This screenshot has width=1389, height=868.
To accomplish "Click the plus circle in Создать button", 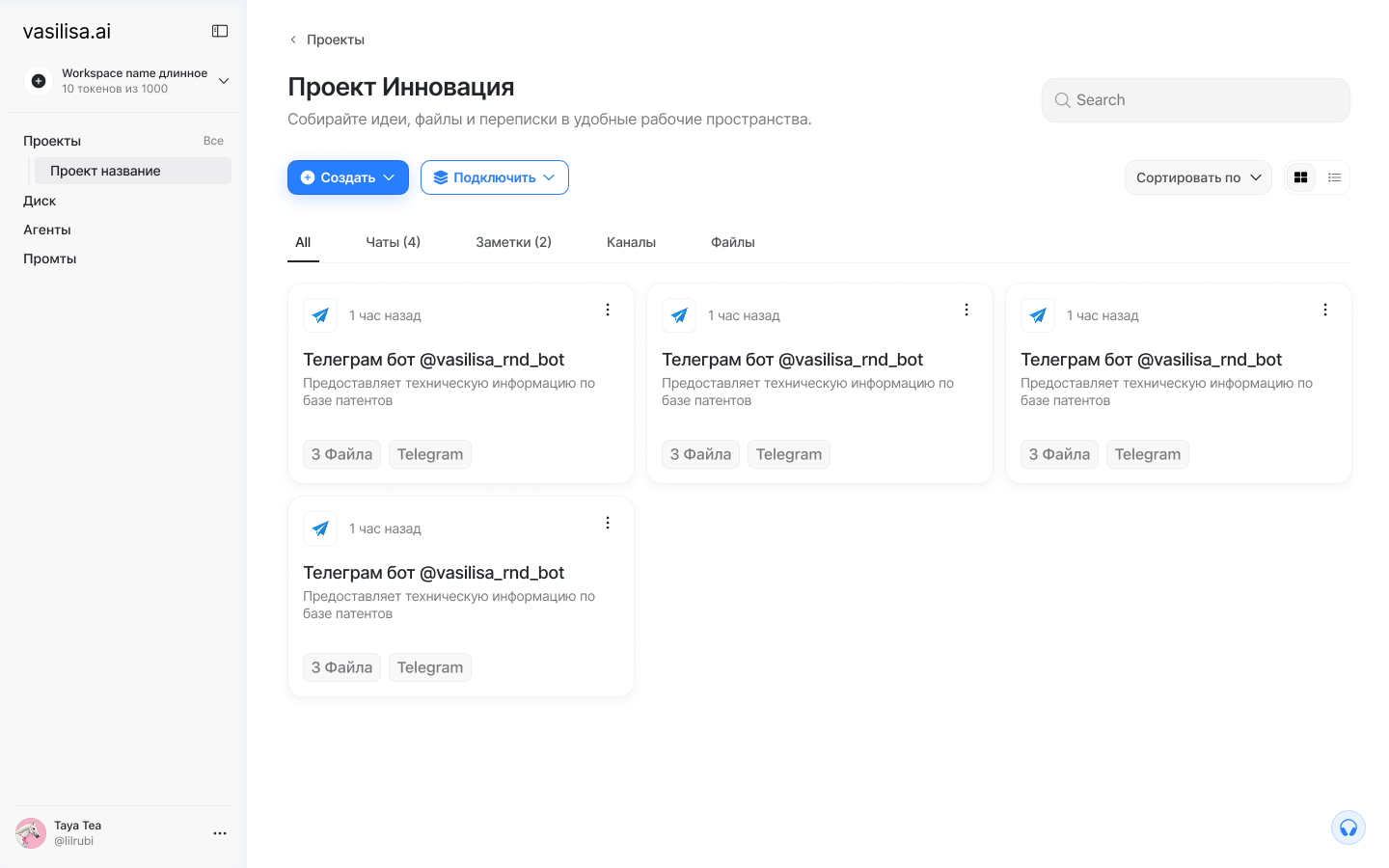I will (x=308, y=177).
